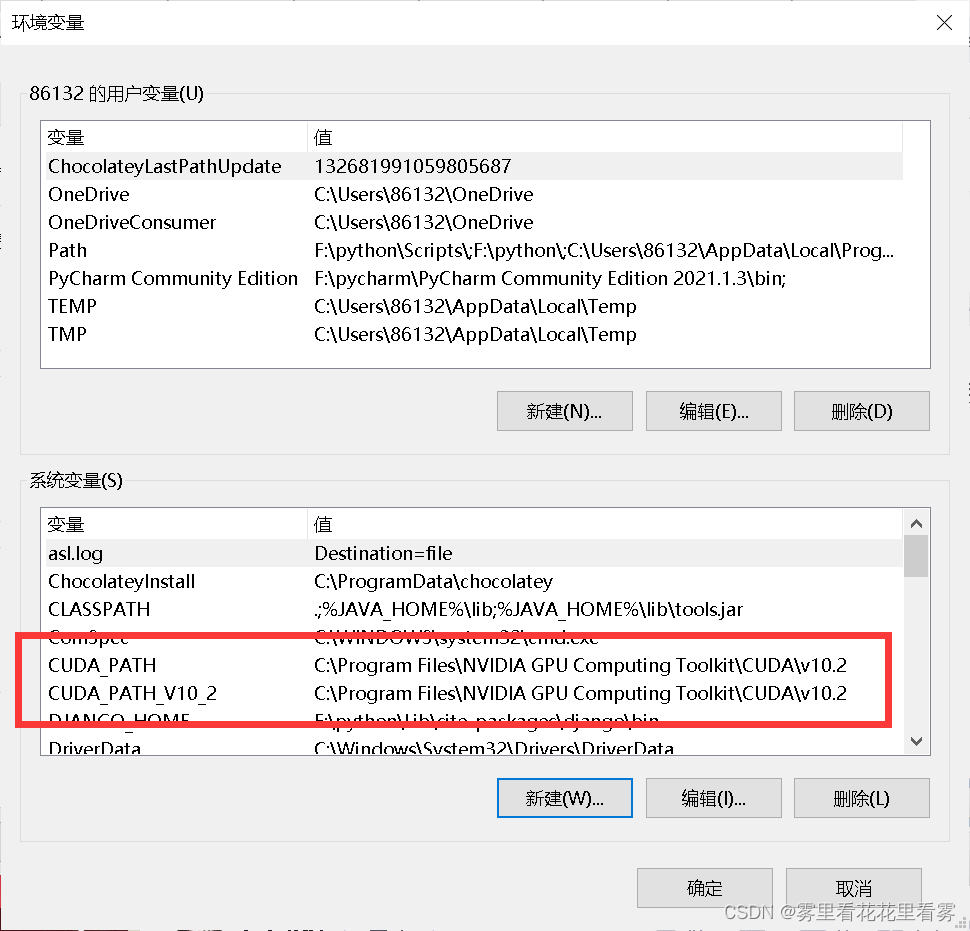Select the DriverData system variable
Screen dimensions: 970x931
[474, 747]
